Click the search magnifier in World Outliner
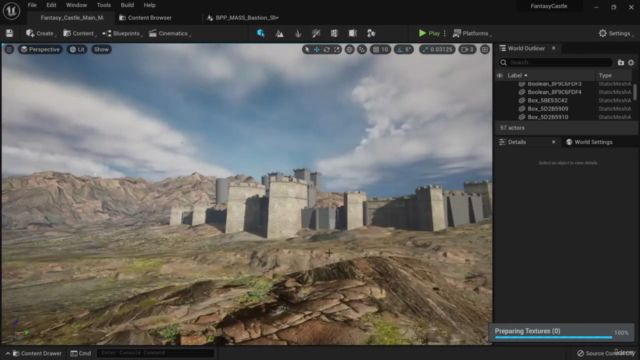640x360 pixels. coord(504,62)
